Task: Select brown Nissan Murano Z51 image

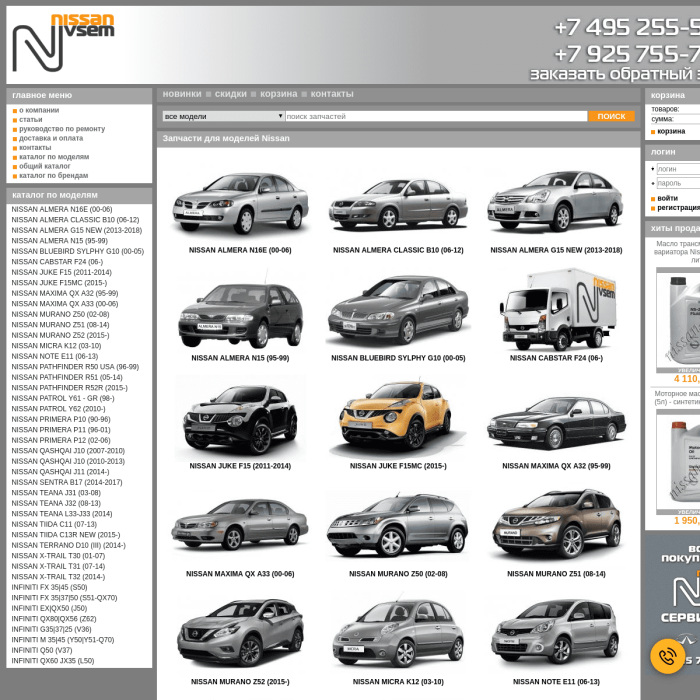Action: [556, 523]
